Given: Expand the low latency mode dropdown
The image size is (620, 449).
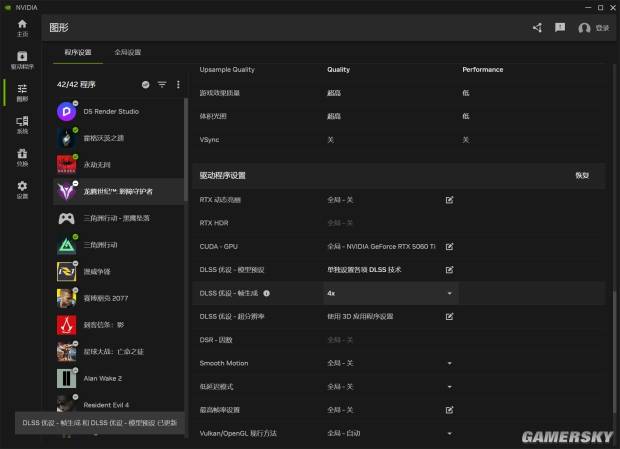Looking at the screenshot, I should [x=450, y=387].
